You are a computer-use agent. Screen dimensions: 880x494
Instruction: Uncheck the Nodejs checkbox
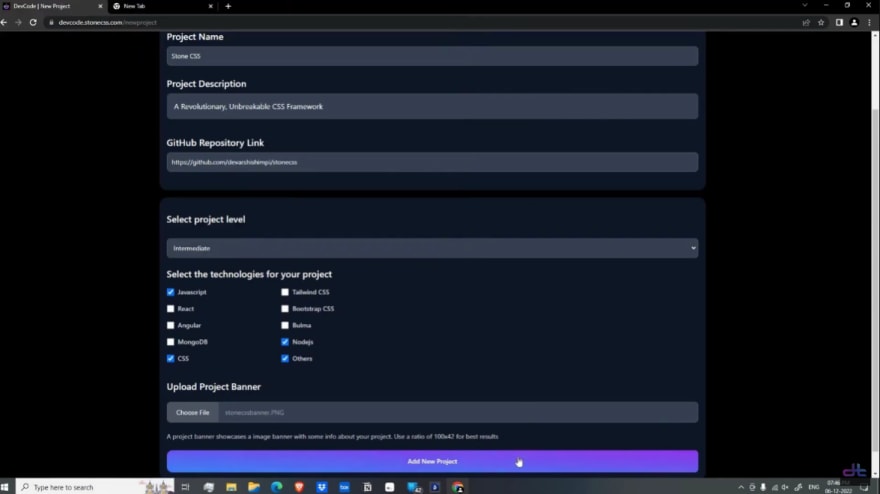click(285, 342)
